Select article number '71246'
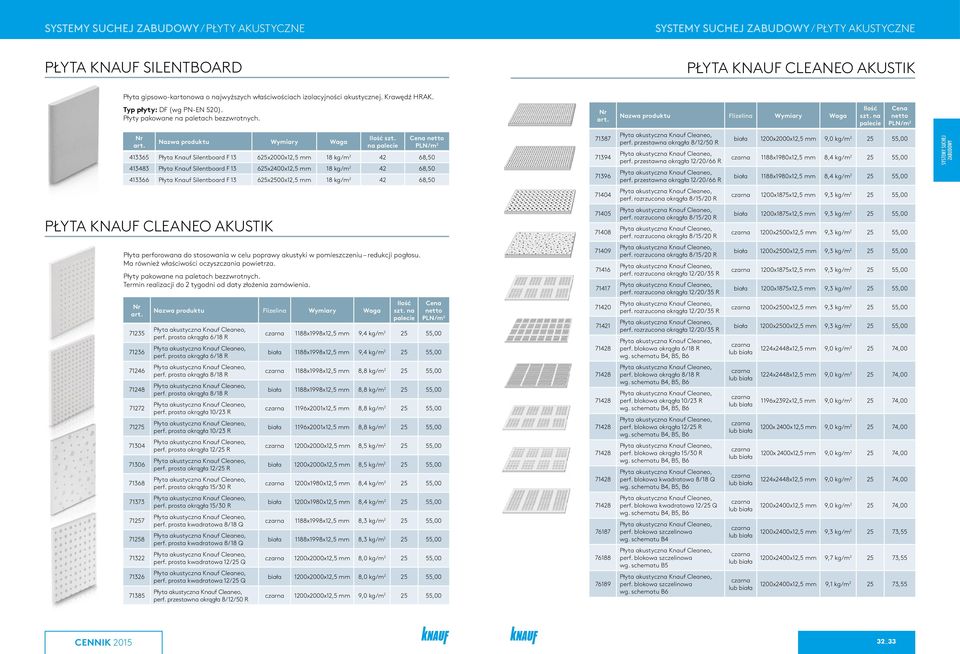The image size is (960, 654). (x=137, y=371)
